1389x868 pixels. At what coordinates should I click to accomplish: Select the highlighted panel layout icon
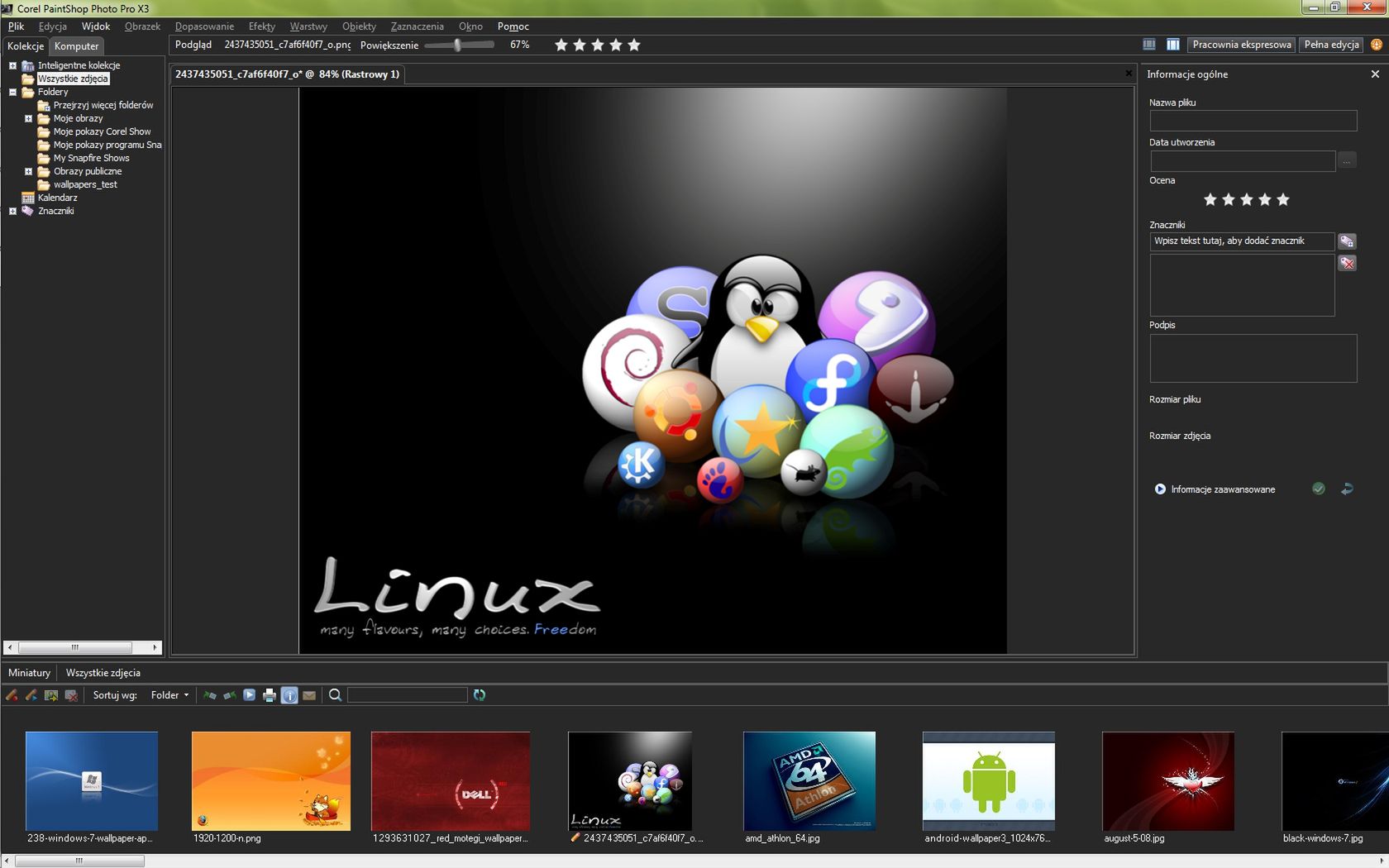(x=1172, y=45)
